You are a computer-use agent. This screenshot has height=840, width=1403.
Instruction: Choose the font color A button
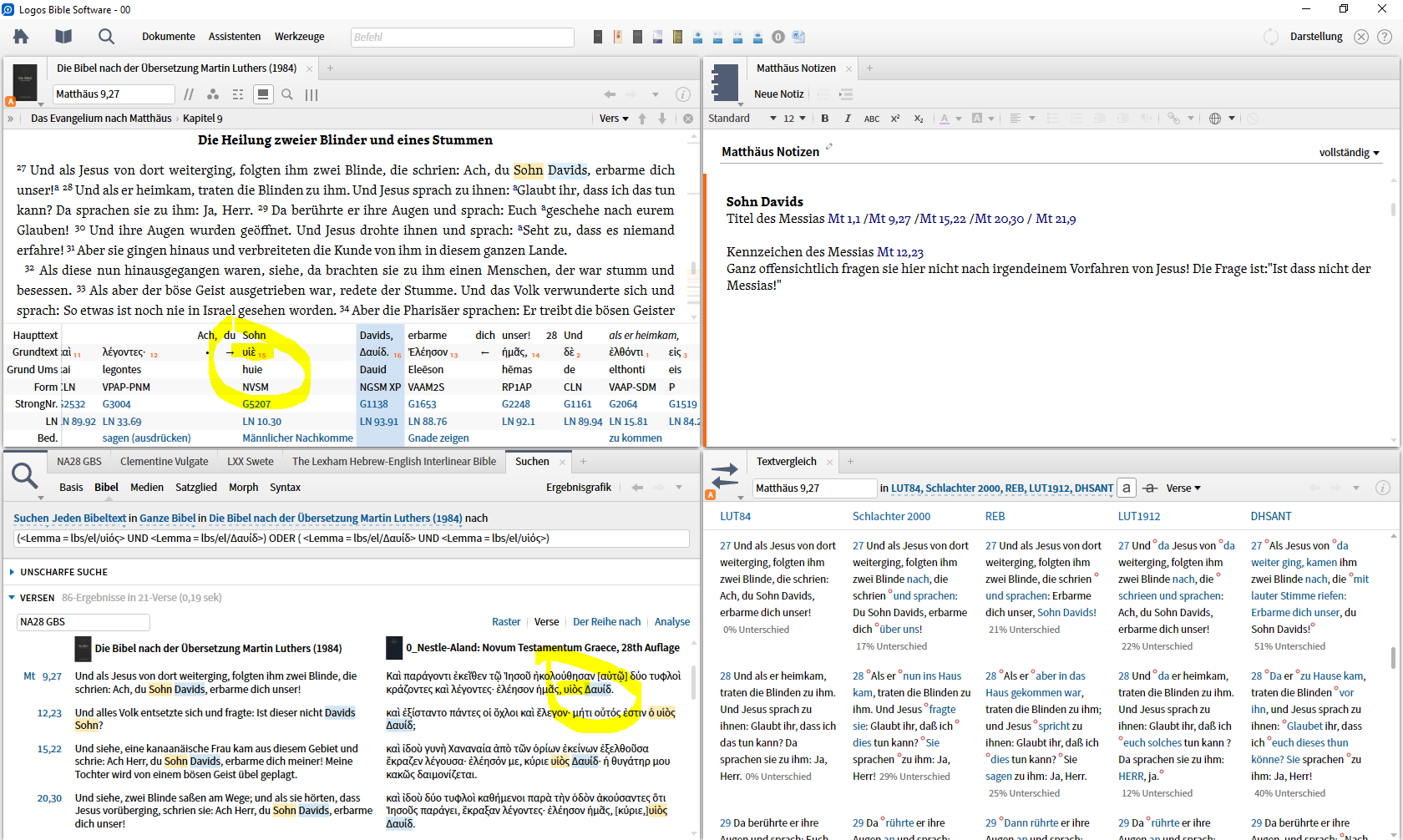tap(945, 119)
